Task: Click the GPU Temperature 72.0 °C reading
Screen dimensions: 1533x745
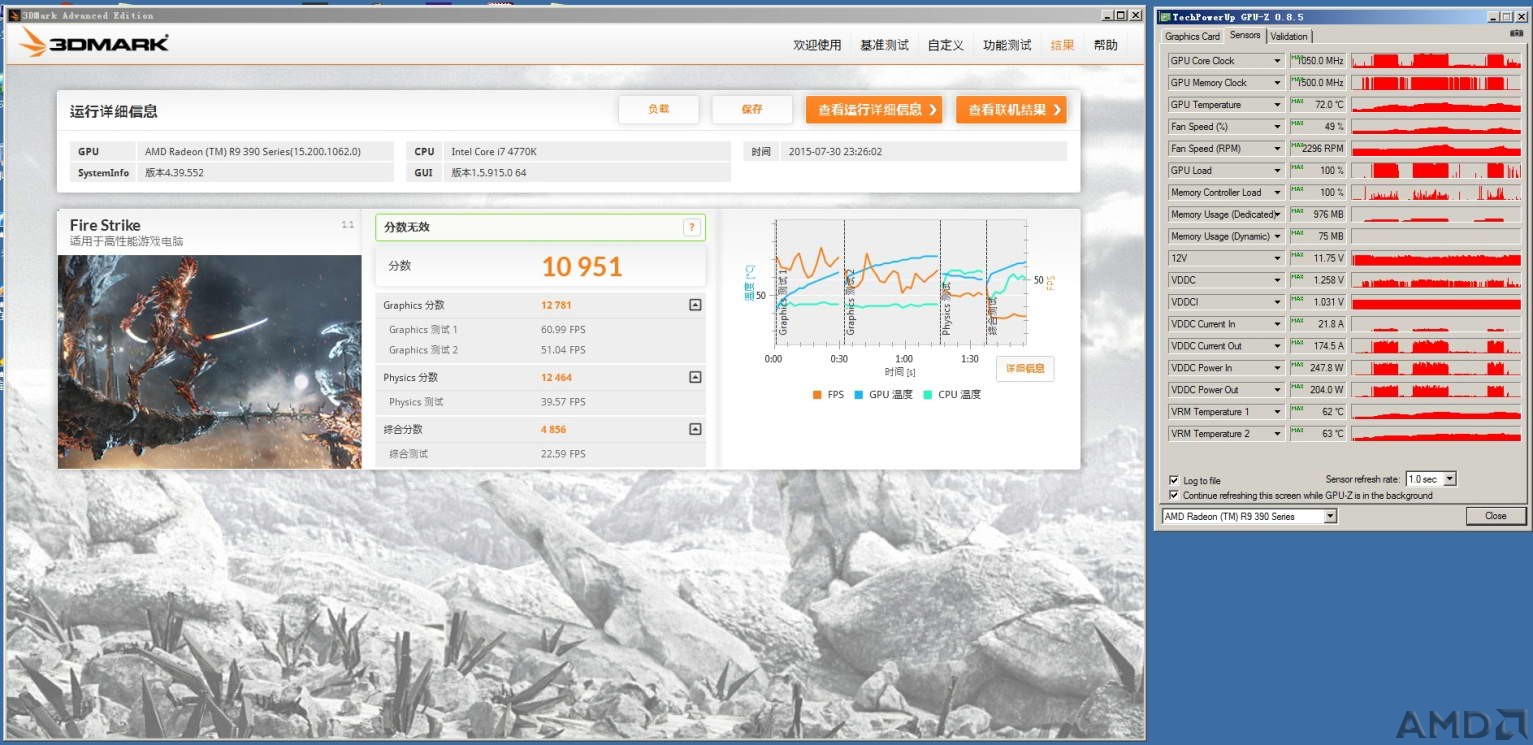Action: coord(1317,105)
